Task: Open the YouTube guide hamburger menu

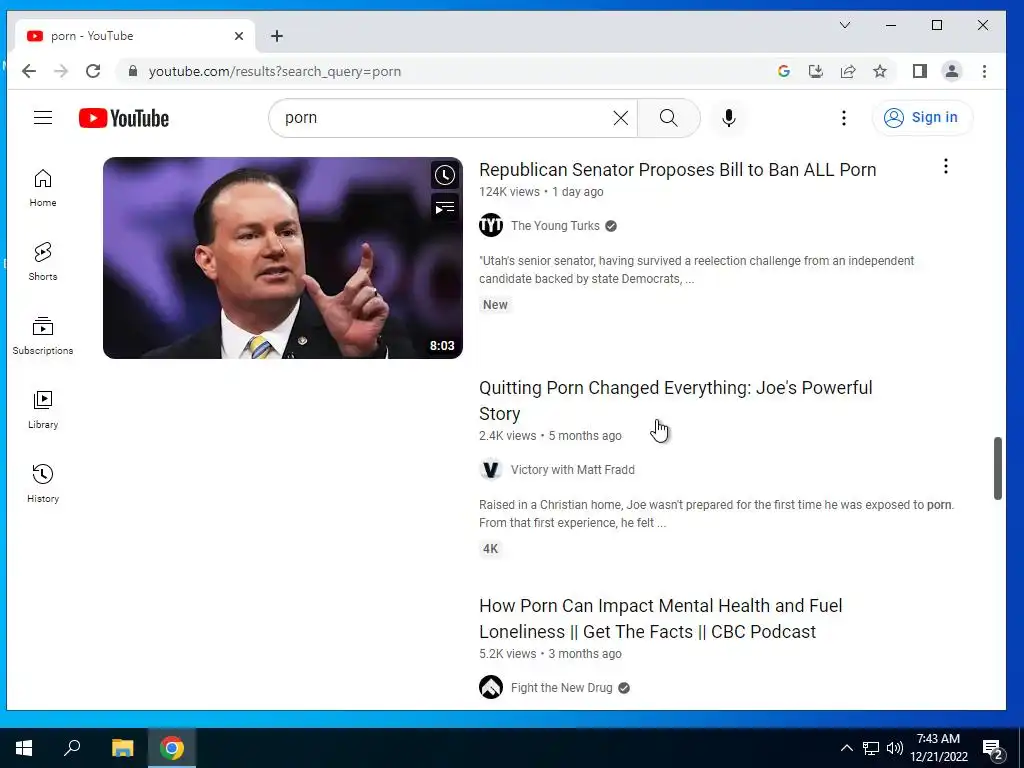Action: coord(43,118)
